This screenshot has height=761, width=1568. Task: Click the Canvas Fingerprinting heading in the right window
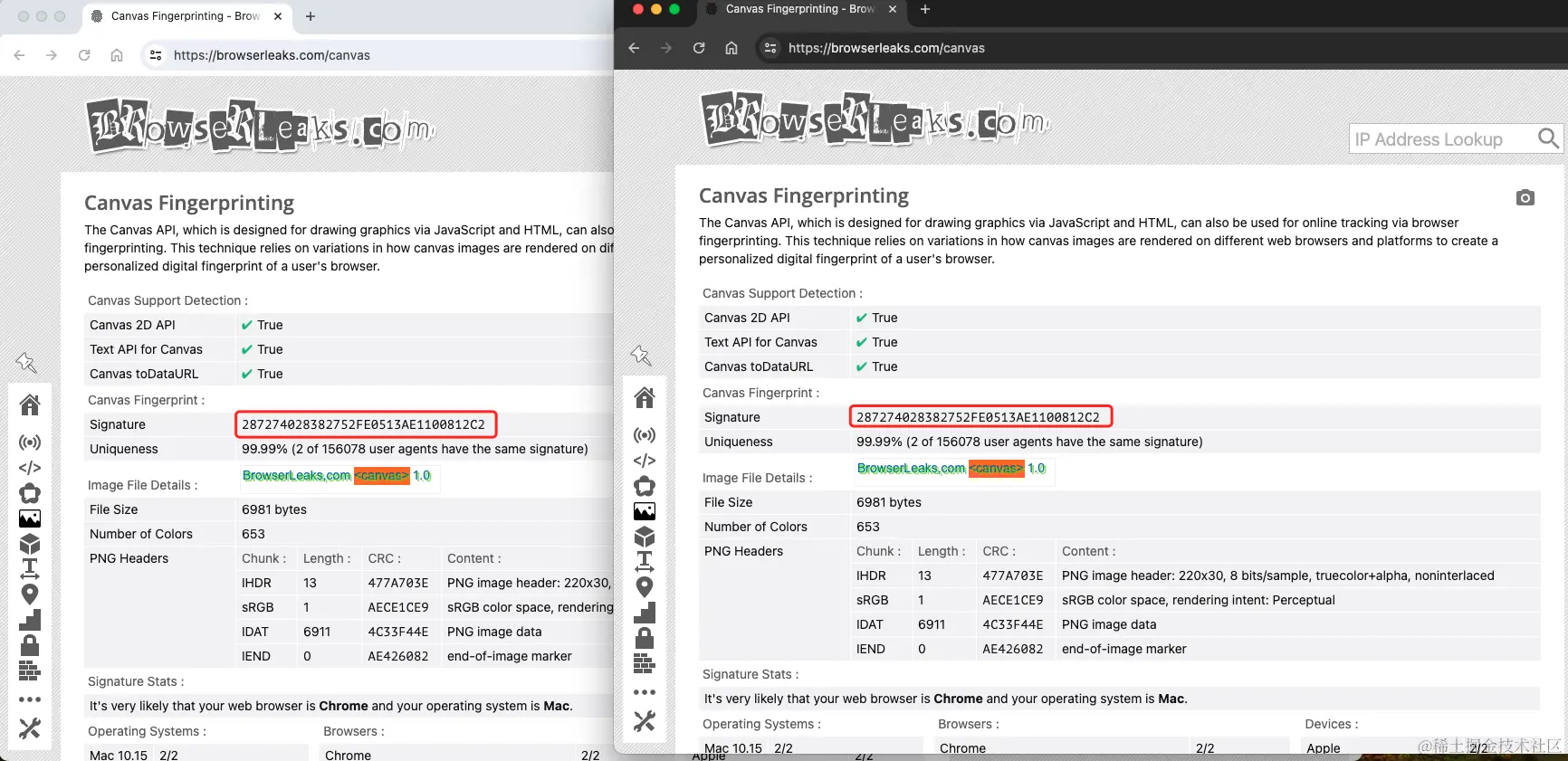(804, 195)
